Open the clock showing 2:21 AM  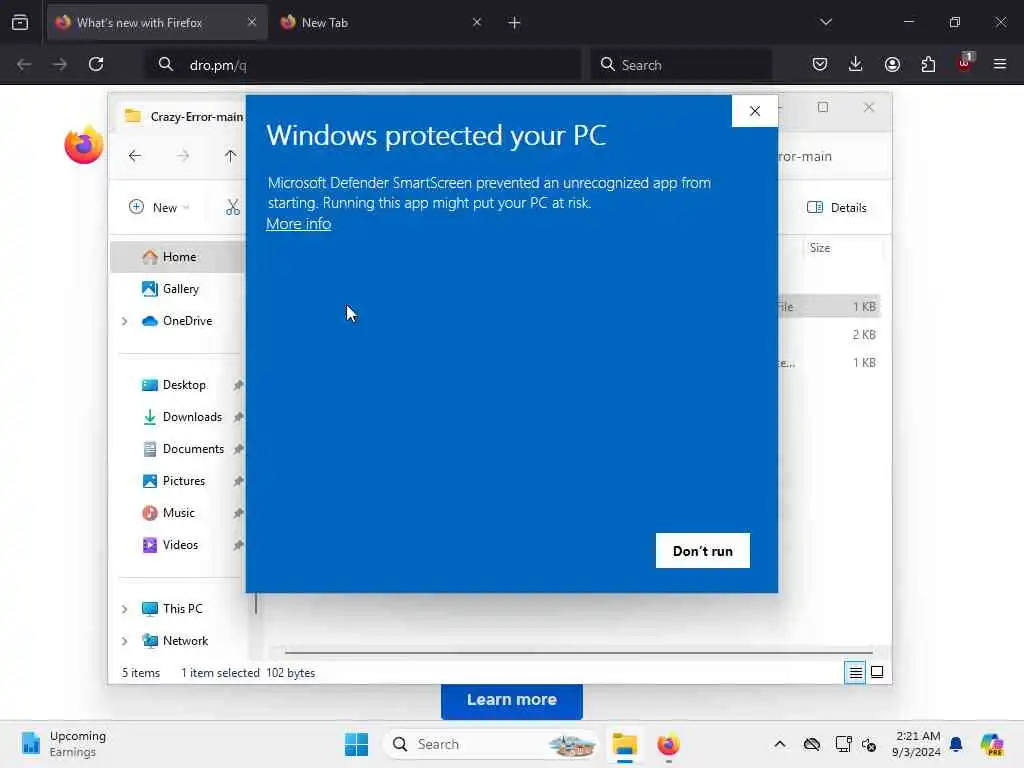click(x=917, y=744)
